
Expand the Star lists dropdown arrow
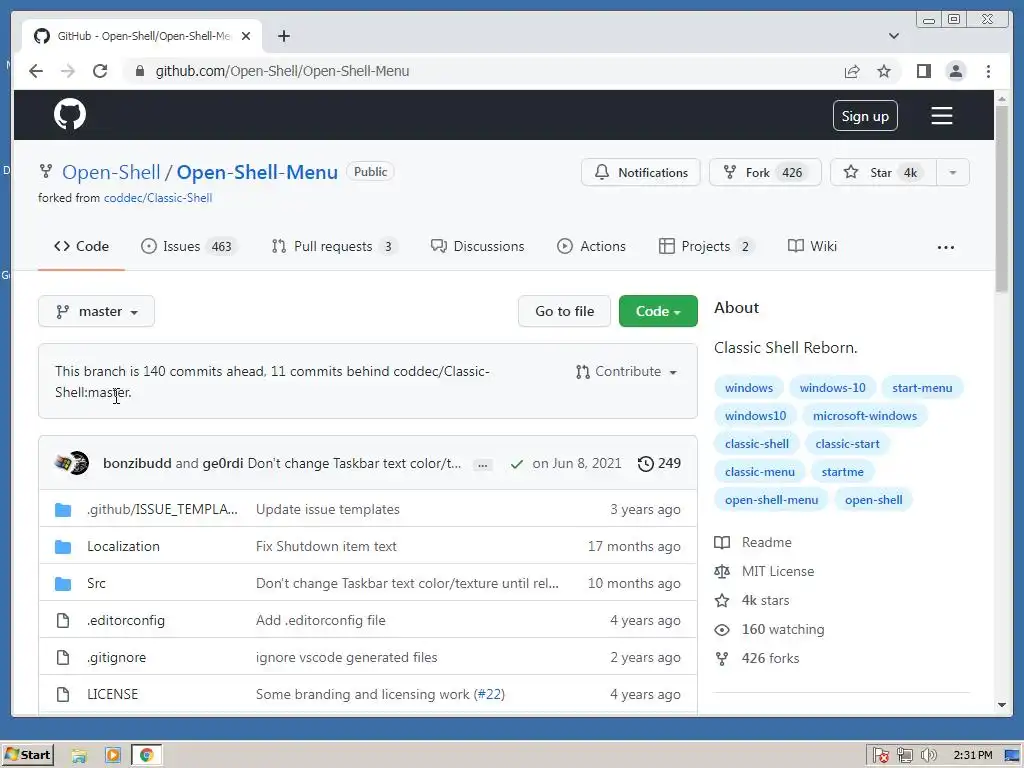pos(953,172)
